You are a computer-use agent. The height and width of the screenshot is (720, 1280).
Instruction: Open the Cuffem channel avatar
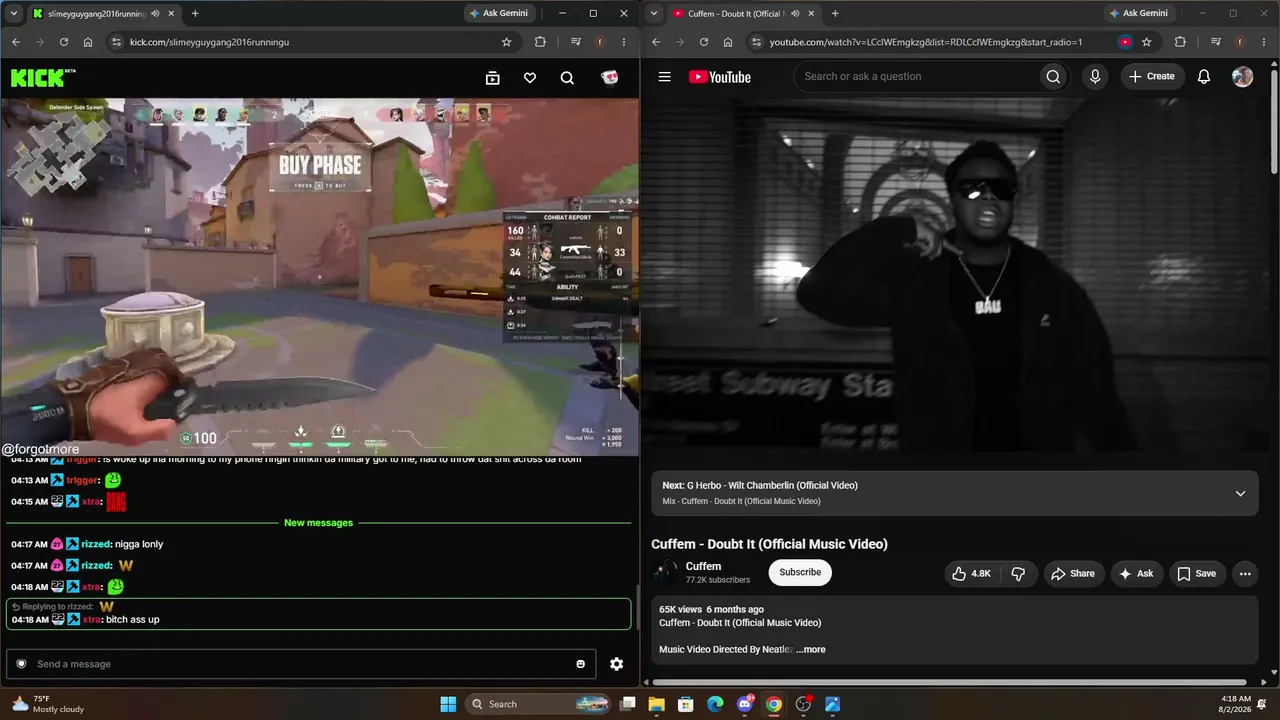pyautogui.click(x=665, y=572)
